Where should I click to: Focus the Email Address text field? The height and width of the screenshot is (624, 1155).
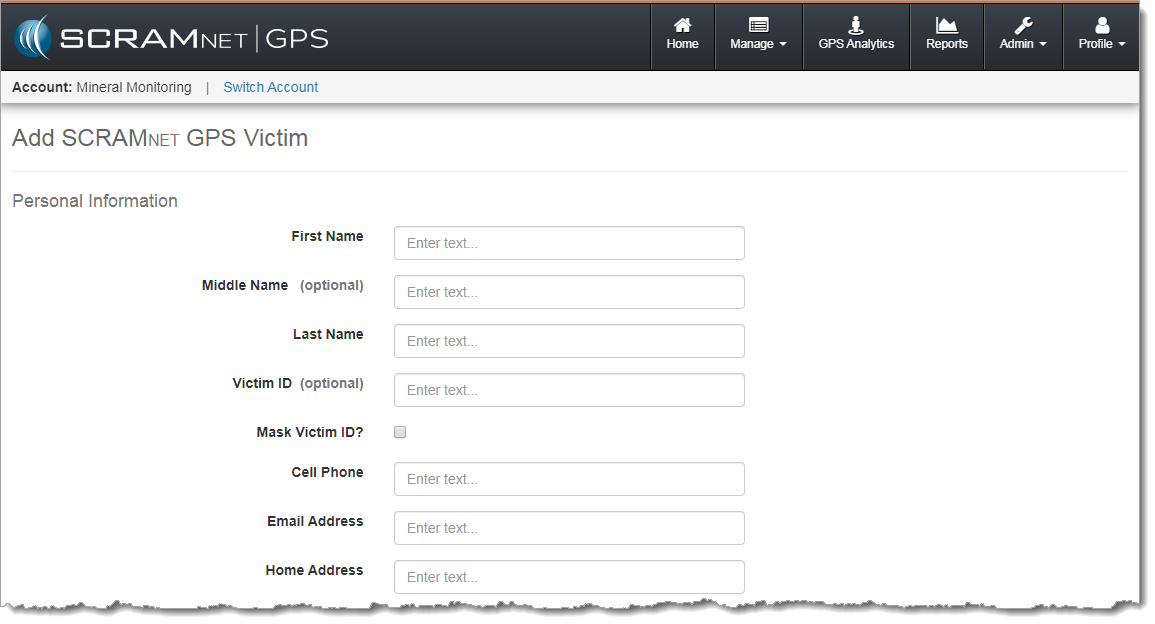(569, 528)
